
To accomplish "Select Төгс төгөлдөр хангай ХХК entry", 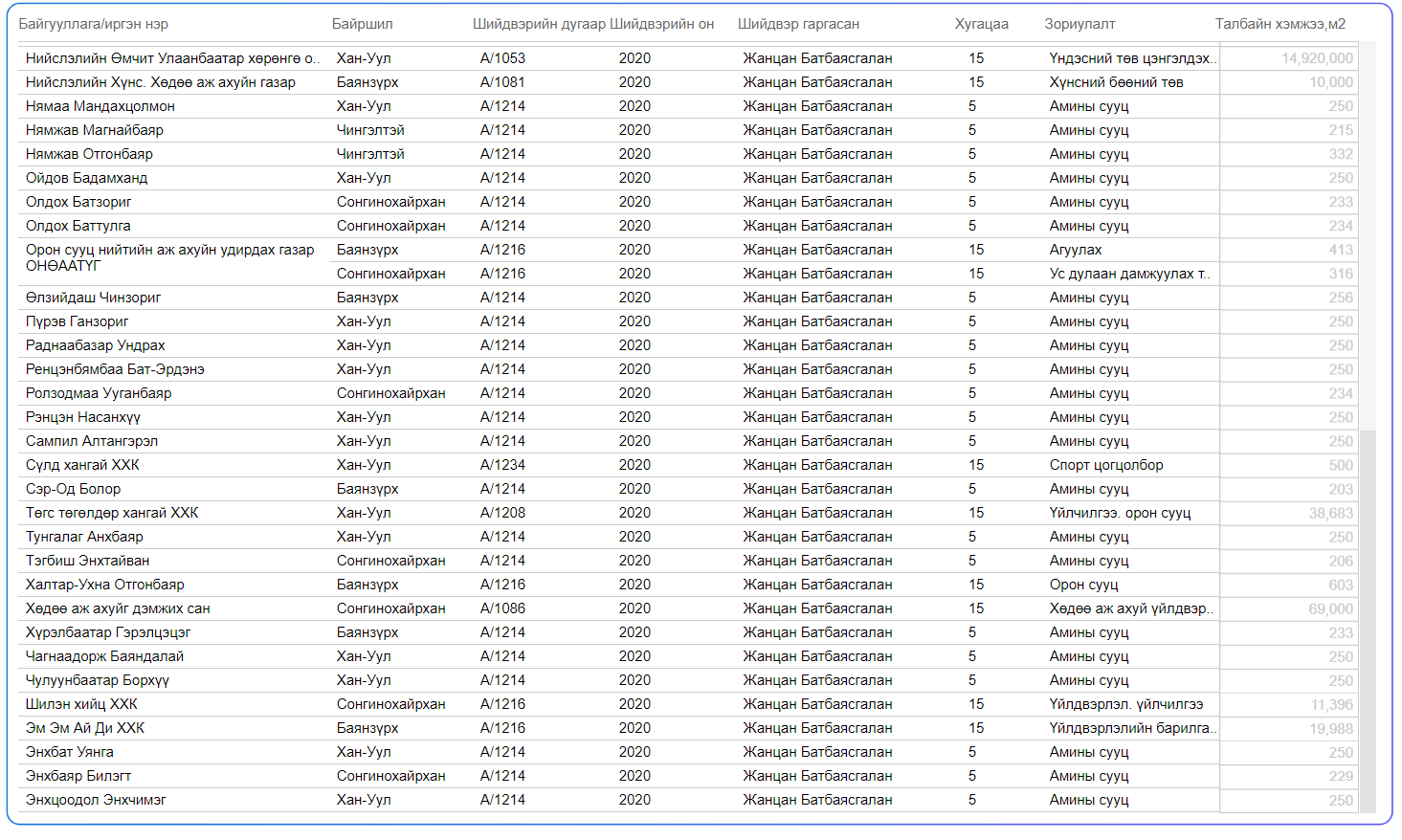I will pyautogui.click(x=112, y=513).
